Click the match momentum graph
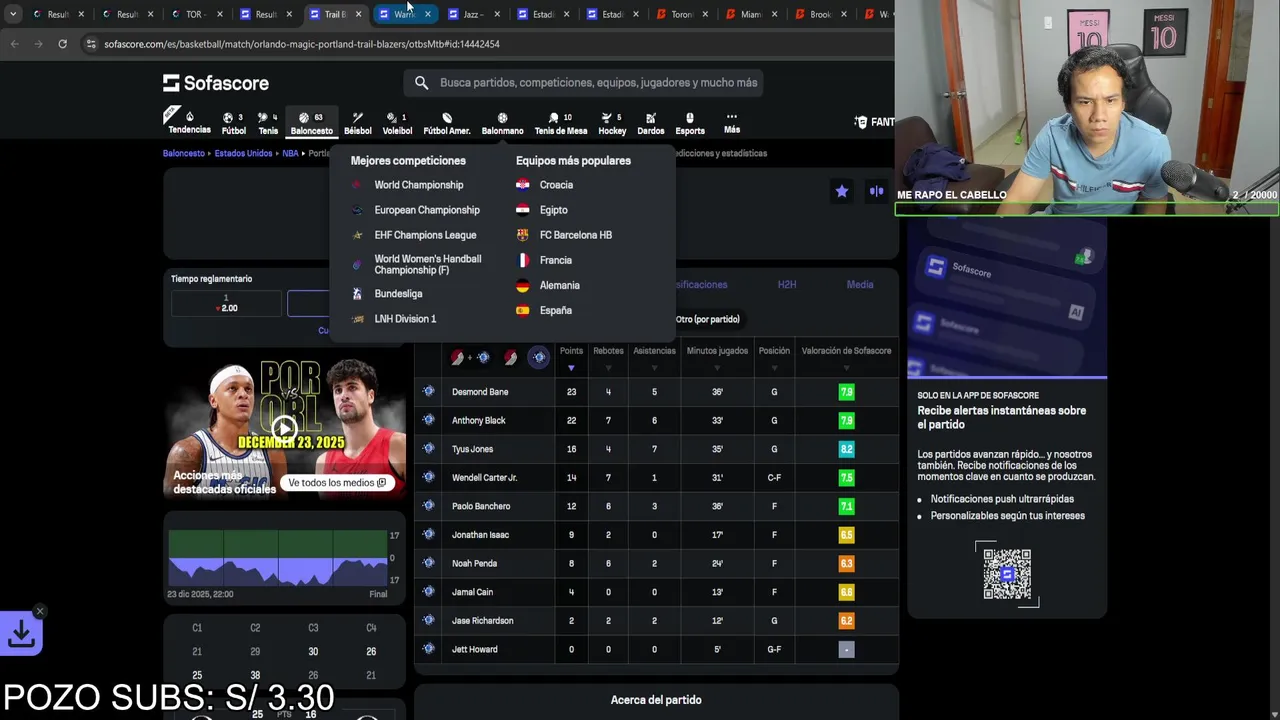This screenshot has height=720, width=1280. (x=278, y=558)
